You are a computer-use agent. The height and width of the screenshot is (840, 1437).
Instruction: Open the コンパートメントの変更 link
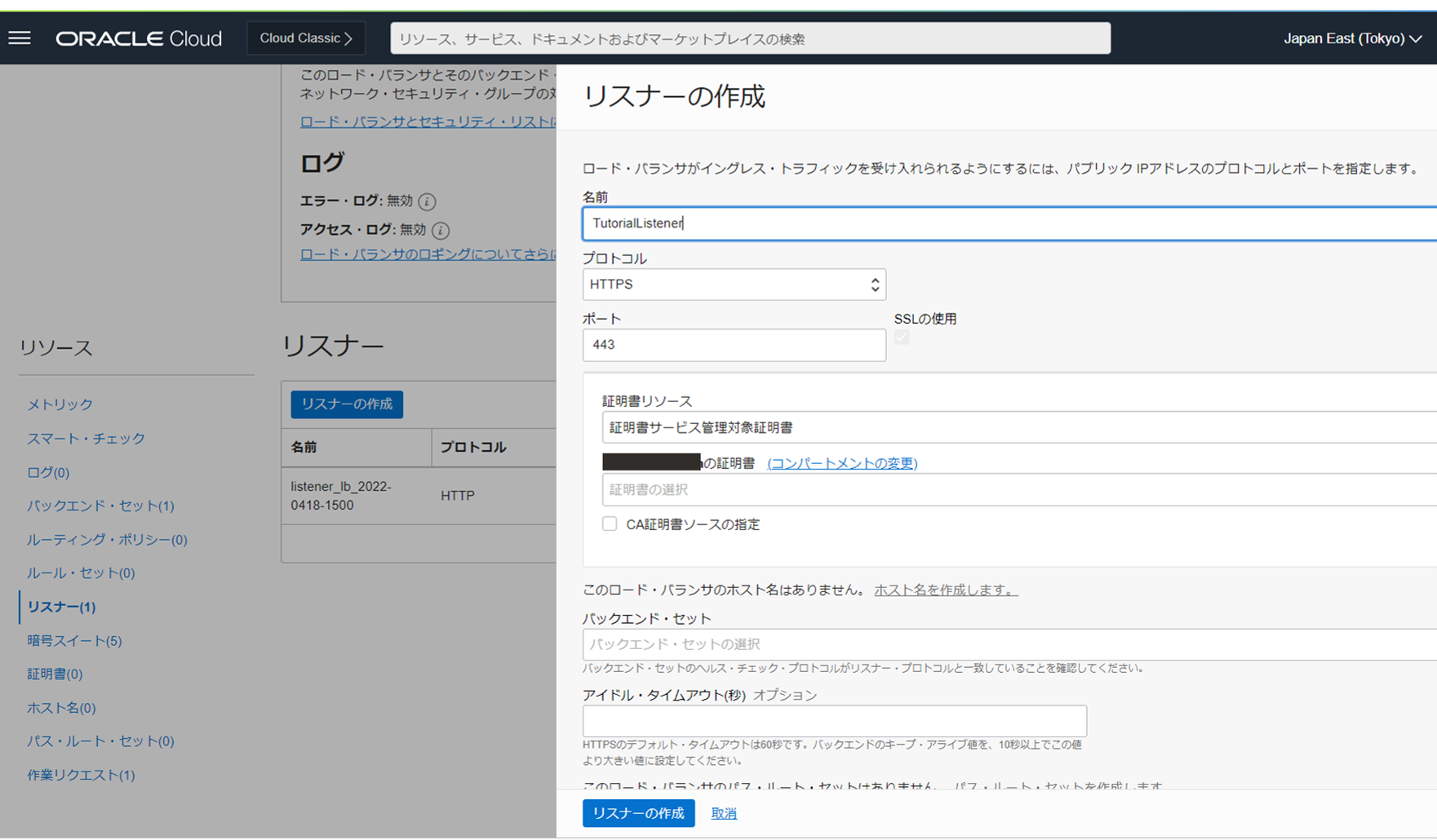(841, 462)
